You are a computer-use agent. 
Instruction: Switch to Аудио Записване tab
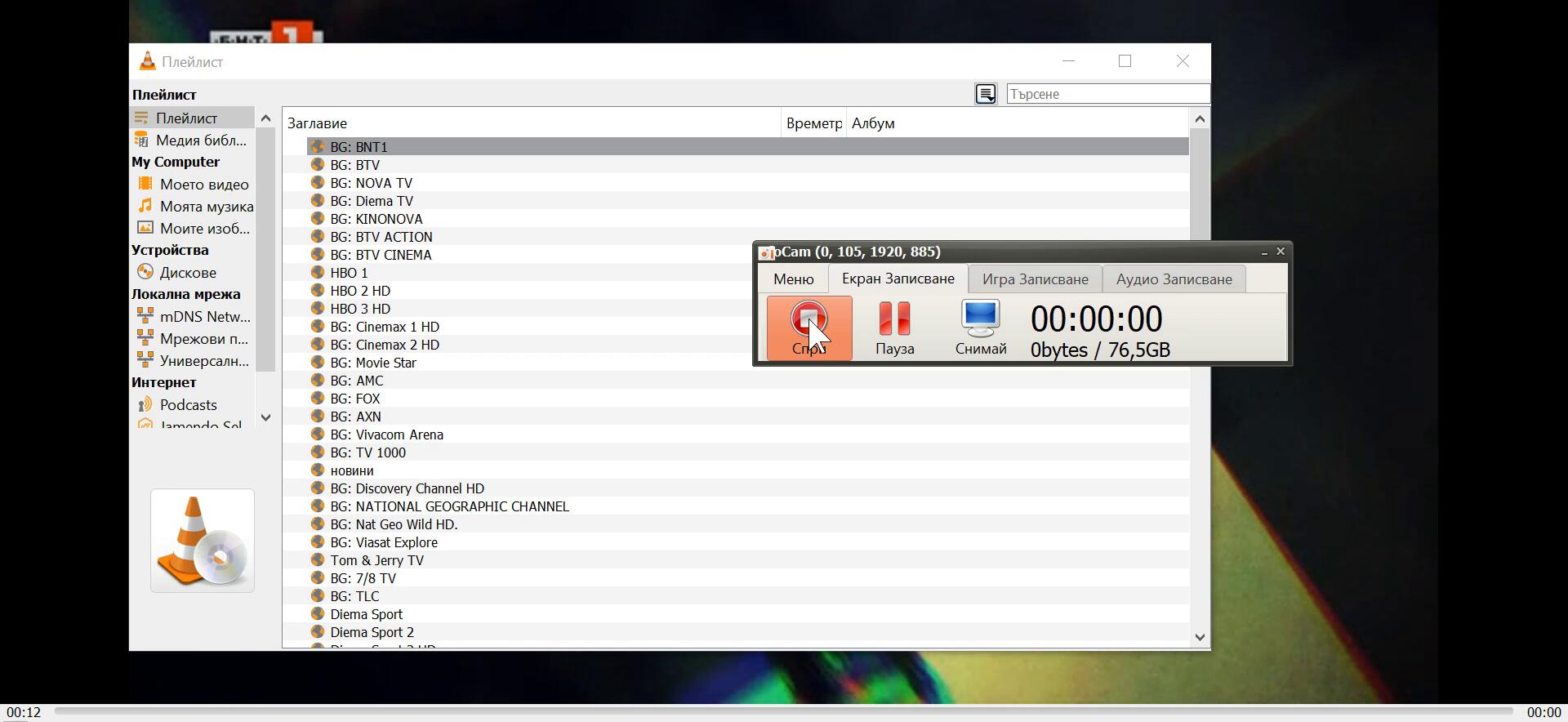coord(1174,279)
